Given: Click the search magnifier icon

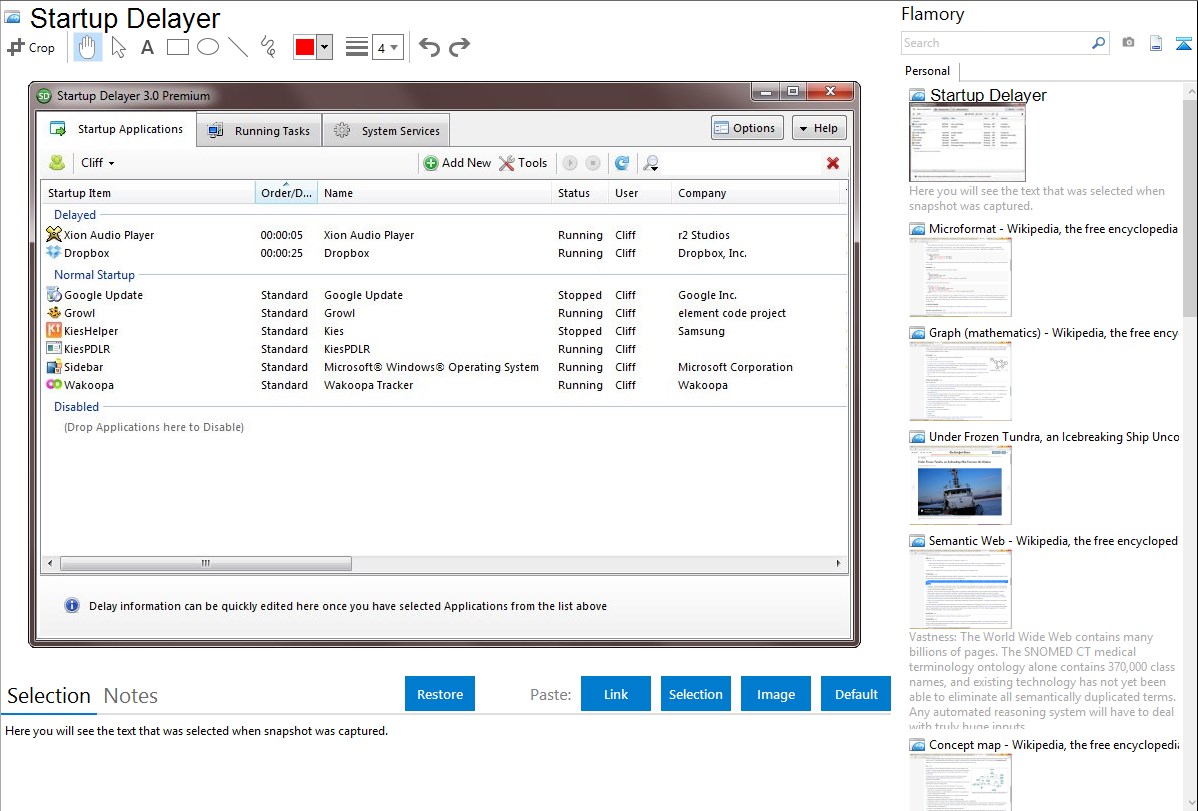Looking at the screenshot, I should click(1098, 43).
